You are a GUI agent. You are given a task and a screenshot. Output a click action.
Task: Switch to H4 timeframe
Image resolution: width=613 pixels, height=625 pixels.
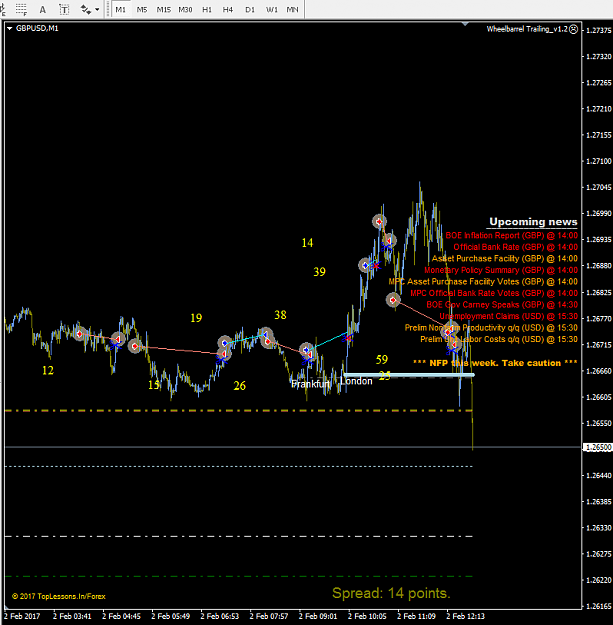click(x=228, y=10)
